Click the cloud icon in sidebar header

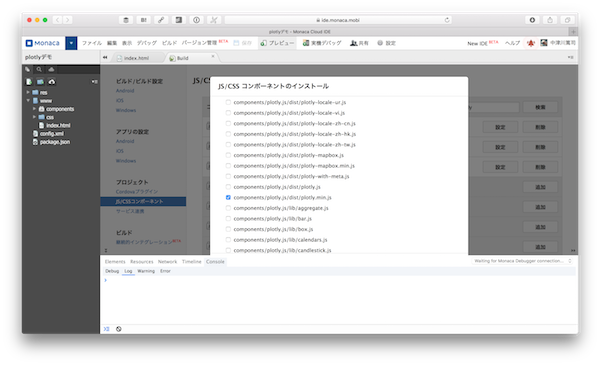click(51, 69)
